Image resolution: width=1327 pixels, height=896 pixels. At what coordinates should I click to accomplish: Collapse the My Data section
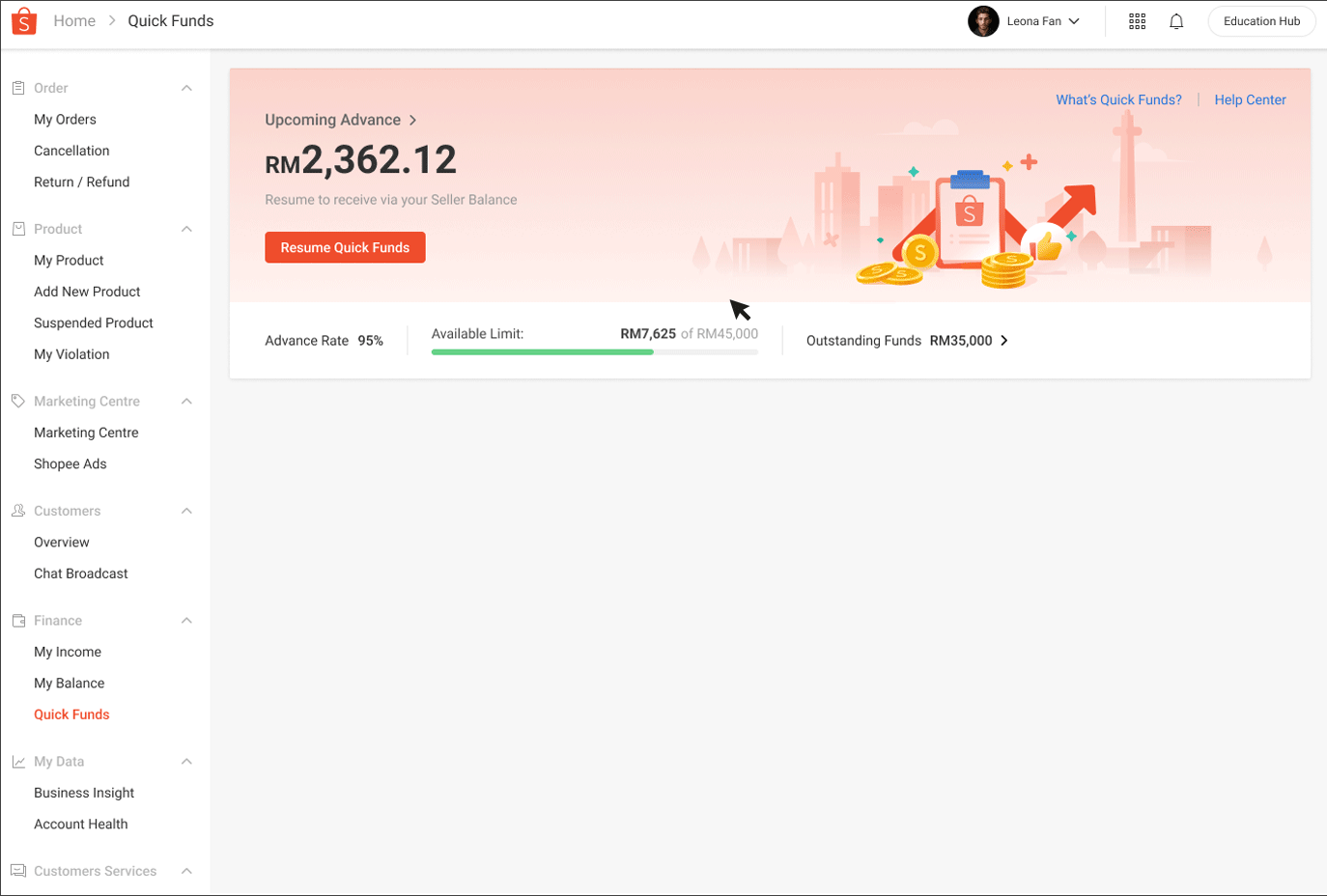[187, 762]
